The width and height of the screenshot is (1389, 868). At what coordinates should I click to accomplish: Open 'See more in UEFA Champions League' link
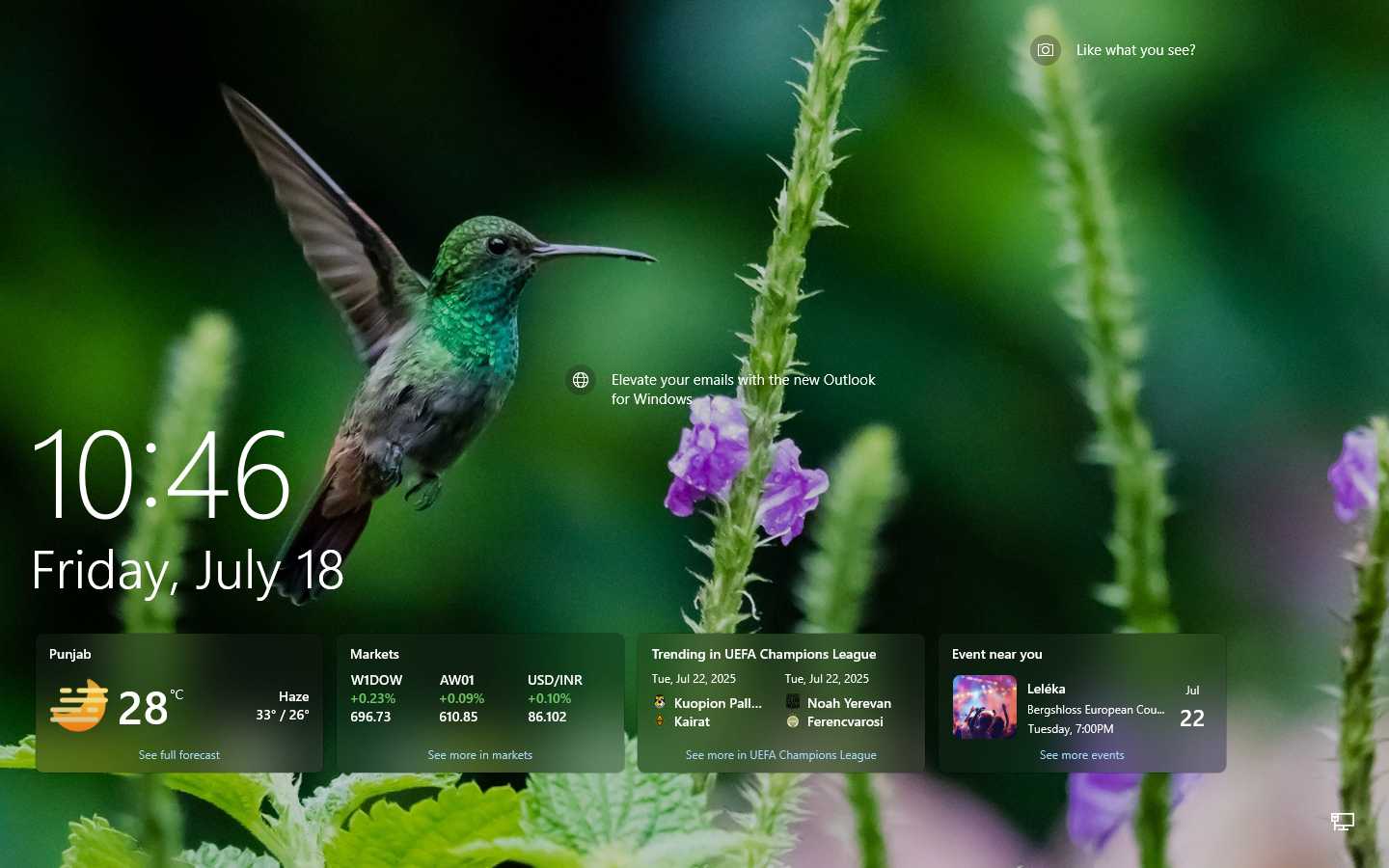click(781, 755)
